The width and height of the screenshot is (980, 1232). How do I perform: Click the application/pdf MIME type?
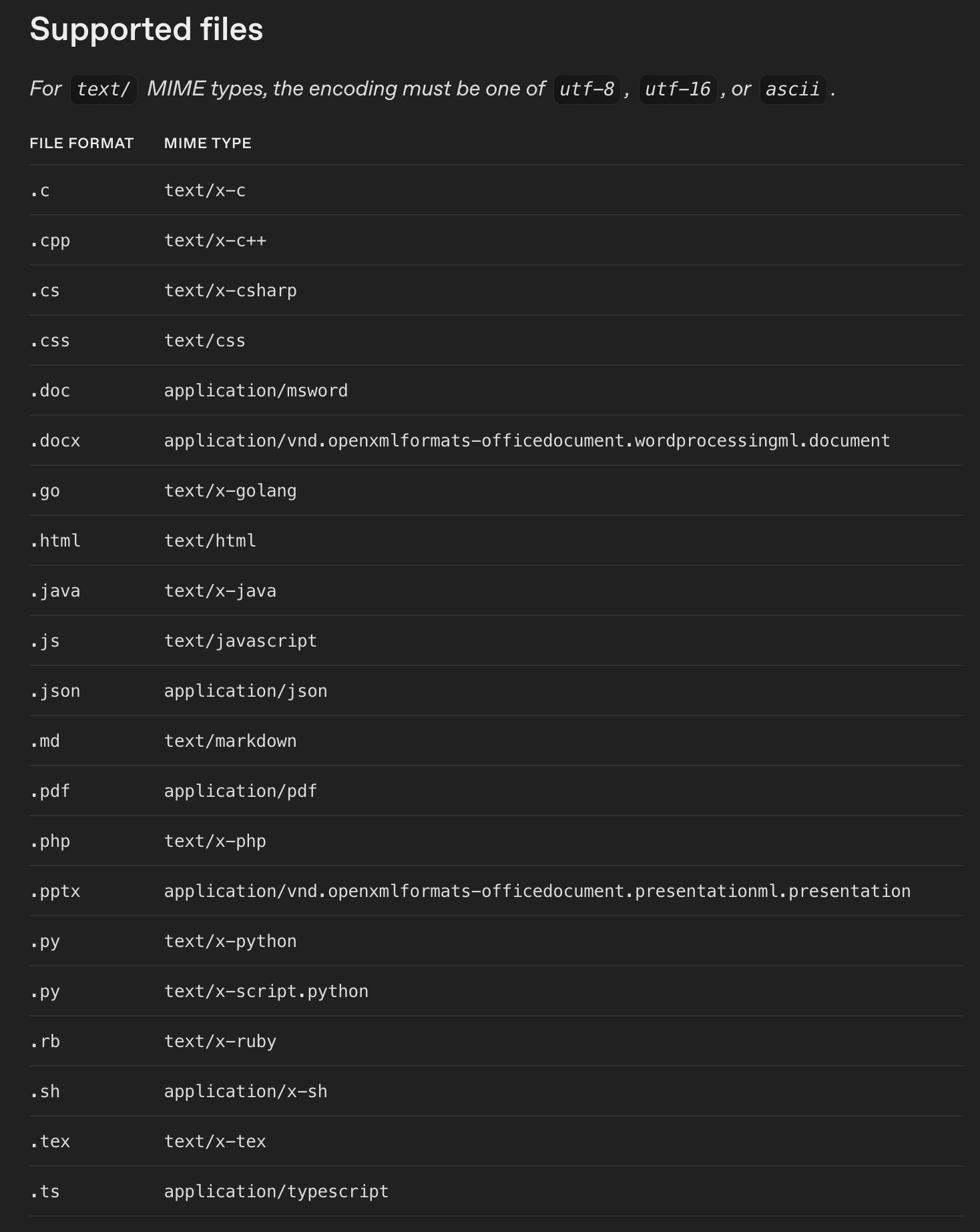[240, 792]
